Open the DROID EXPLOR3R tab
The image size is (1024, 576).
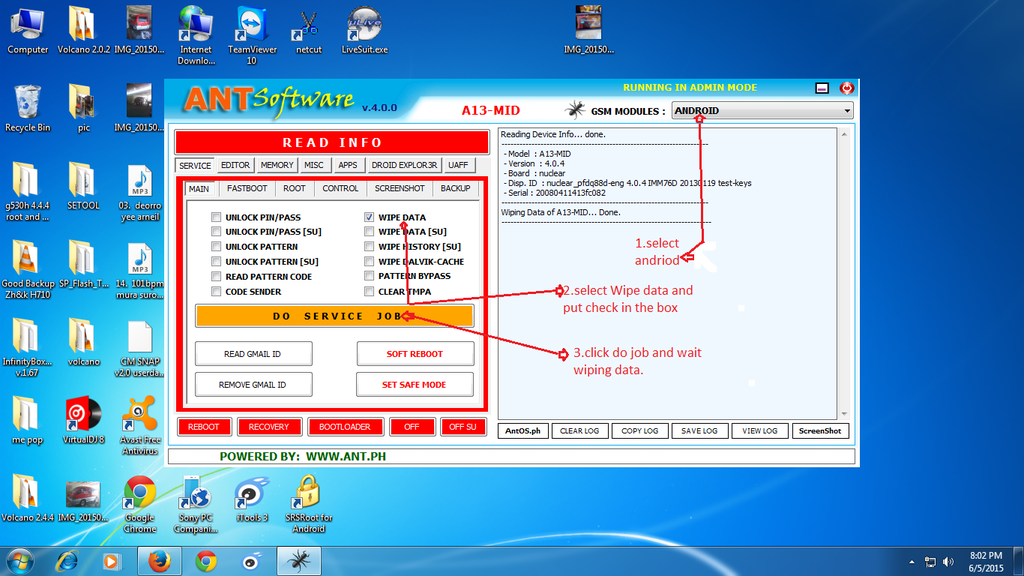coord(404,165)
